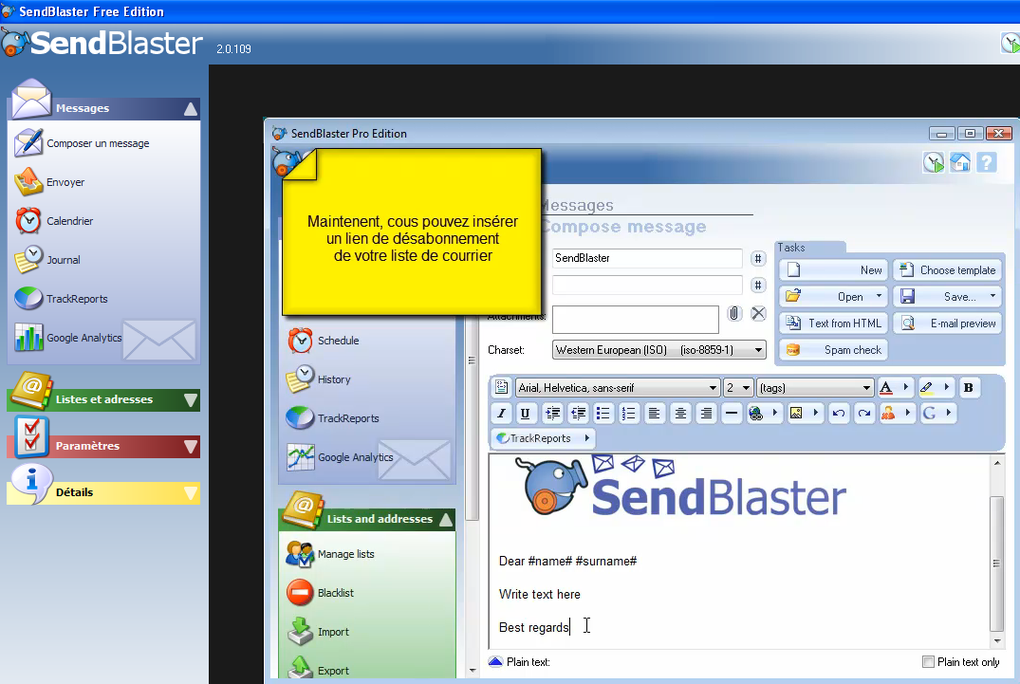Click the # button beside the empty subject field
Viewport: 1020px width, 684px height.
758,285
